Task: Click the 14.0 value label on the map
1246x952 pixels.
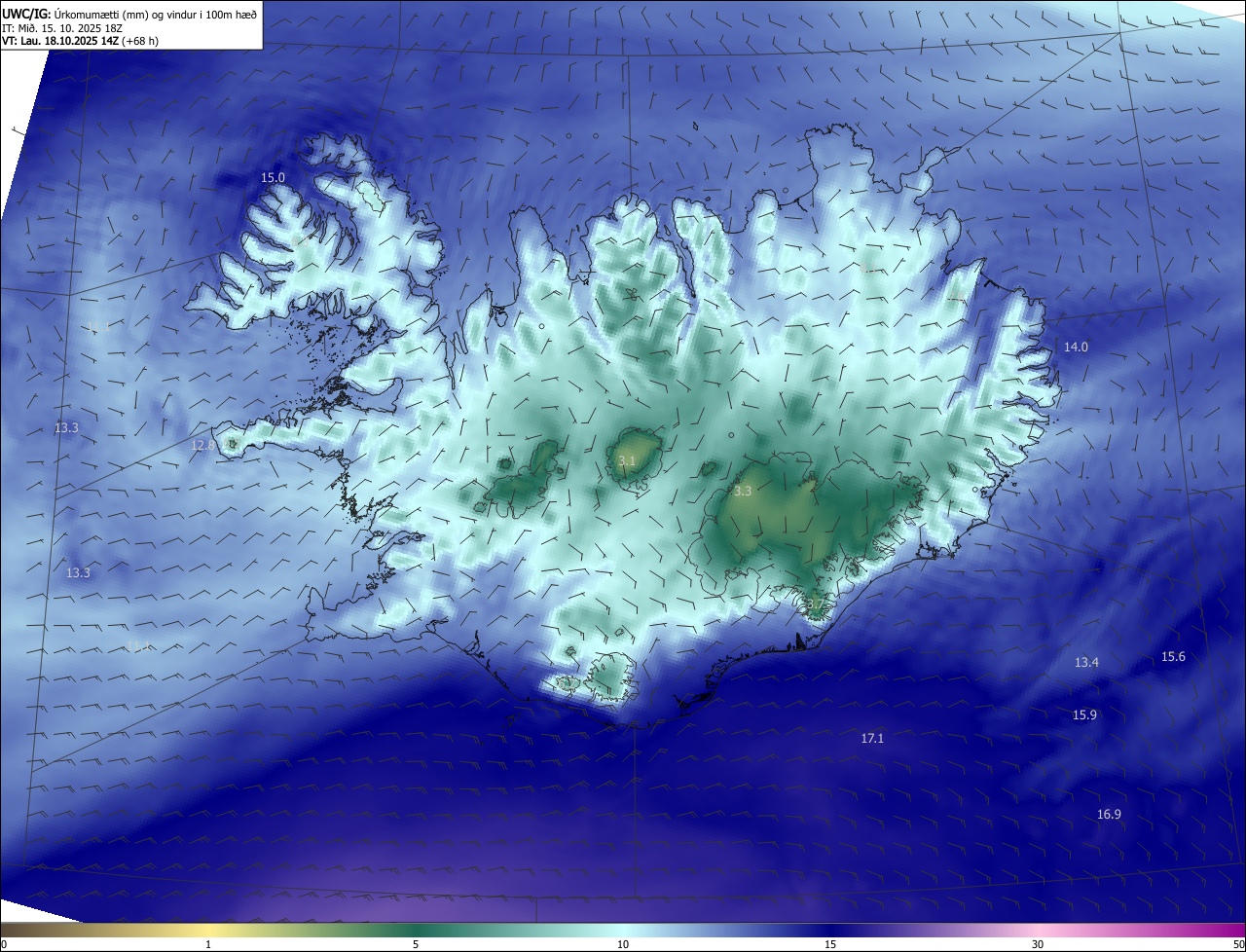Action: (1076, 348)
